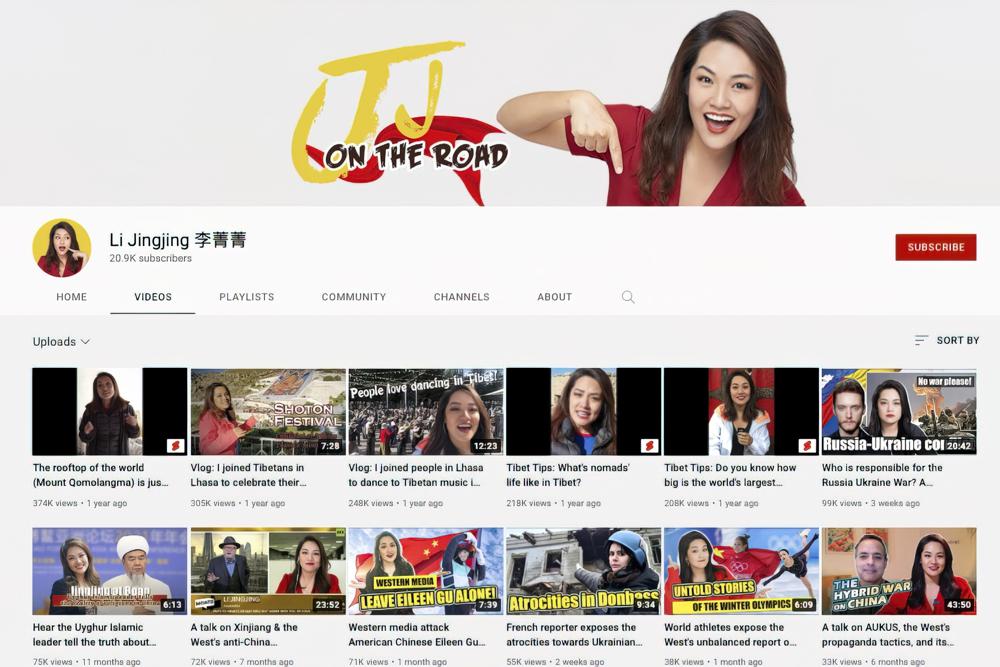Play the Shoton Festival vlog thumbnail
The image size is (1000, 667).
tap(267, 412)
